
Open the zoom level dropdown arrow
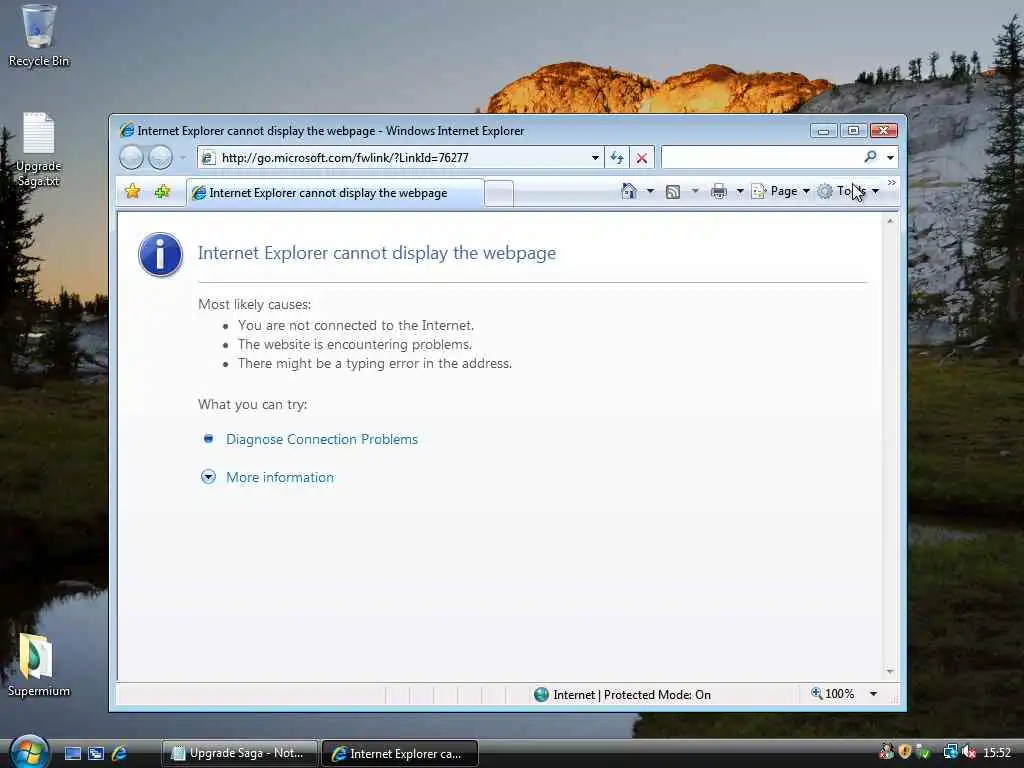(x=873, y=694)
